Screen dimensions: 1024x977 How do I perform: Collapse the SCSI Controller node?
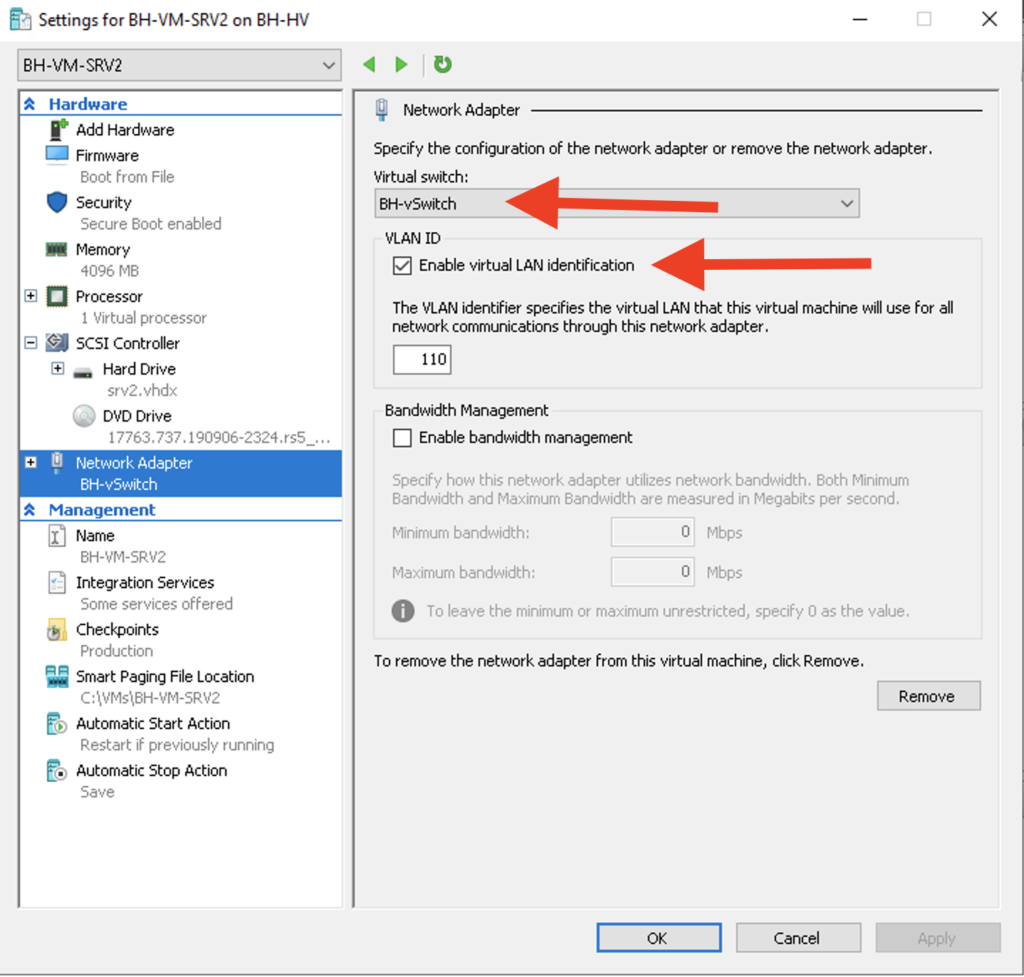[x=31, y=343]
